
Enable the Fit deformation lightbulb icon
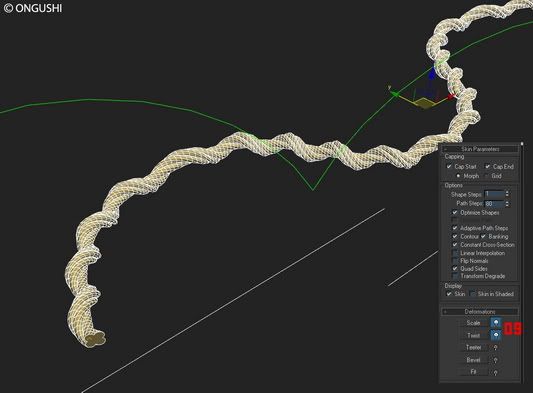click(496, 372)
